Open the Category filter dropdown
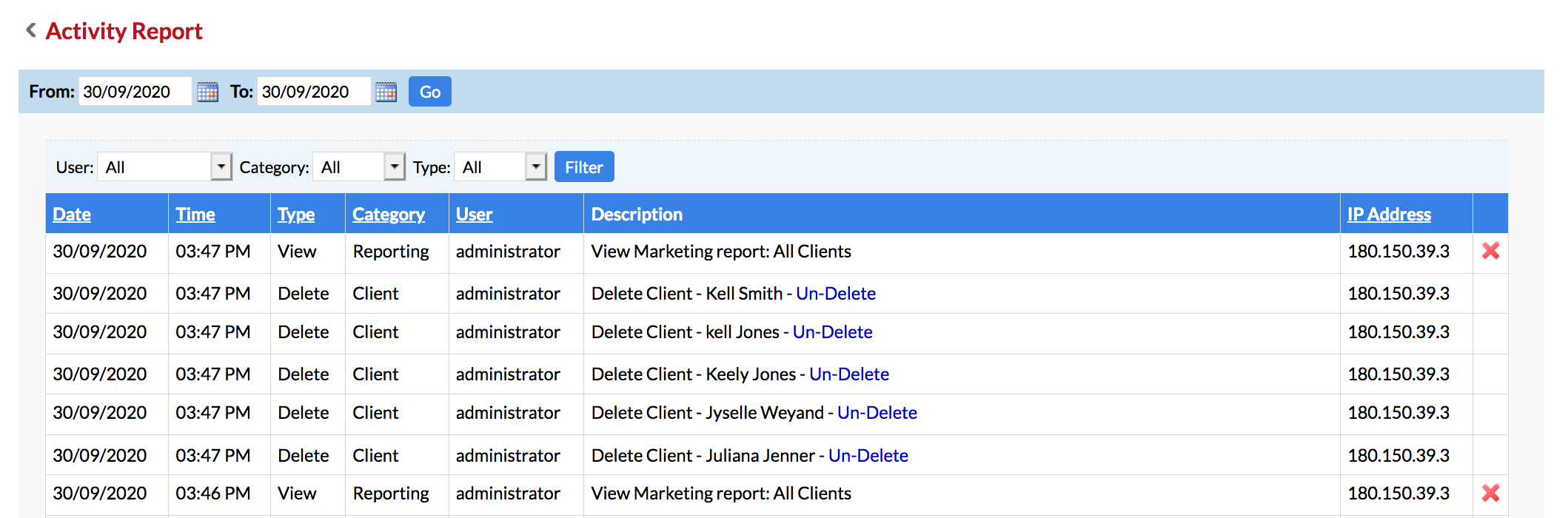The height and width of the screenshot is (518, 1568). [x=359, y=167]
